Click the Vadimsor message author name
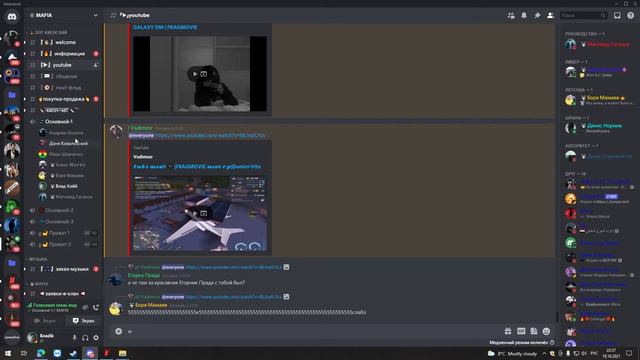Screen dimensions: 640x360 [x=140, y=128]
